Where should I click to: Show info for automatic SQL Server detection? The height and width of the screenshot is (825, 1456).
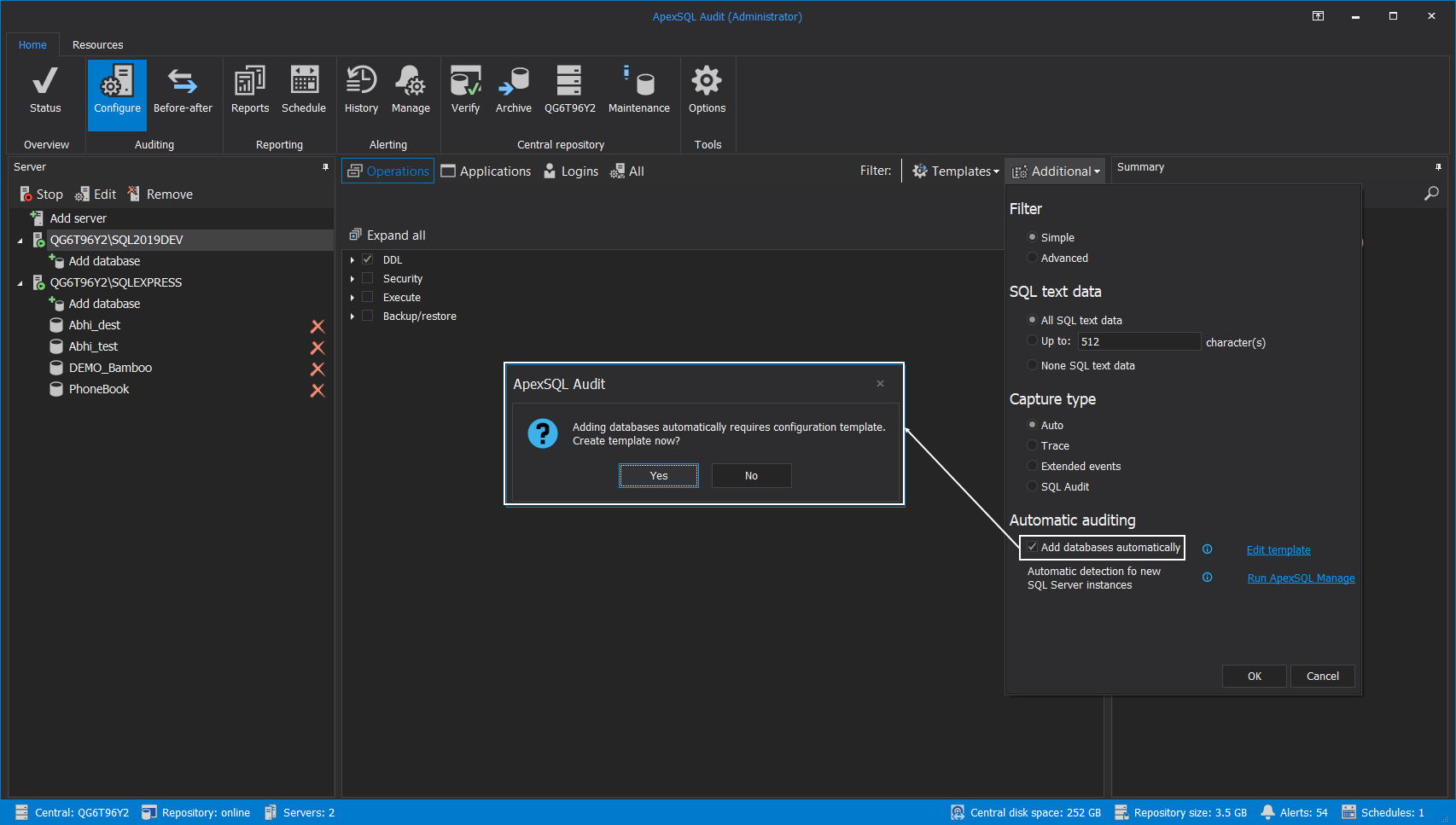[x=1207, y=578]
